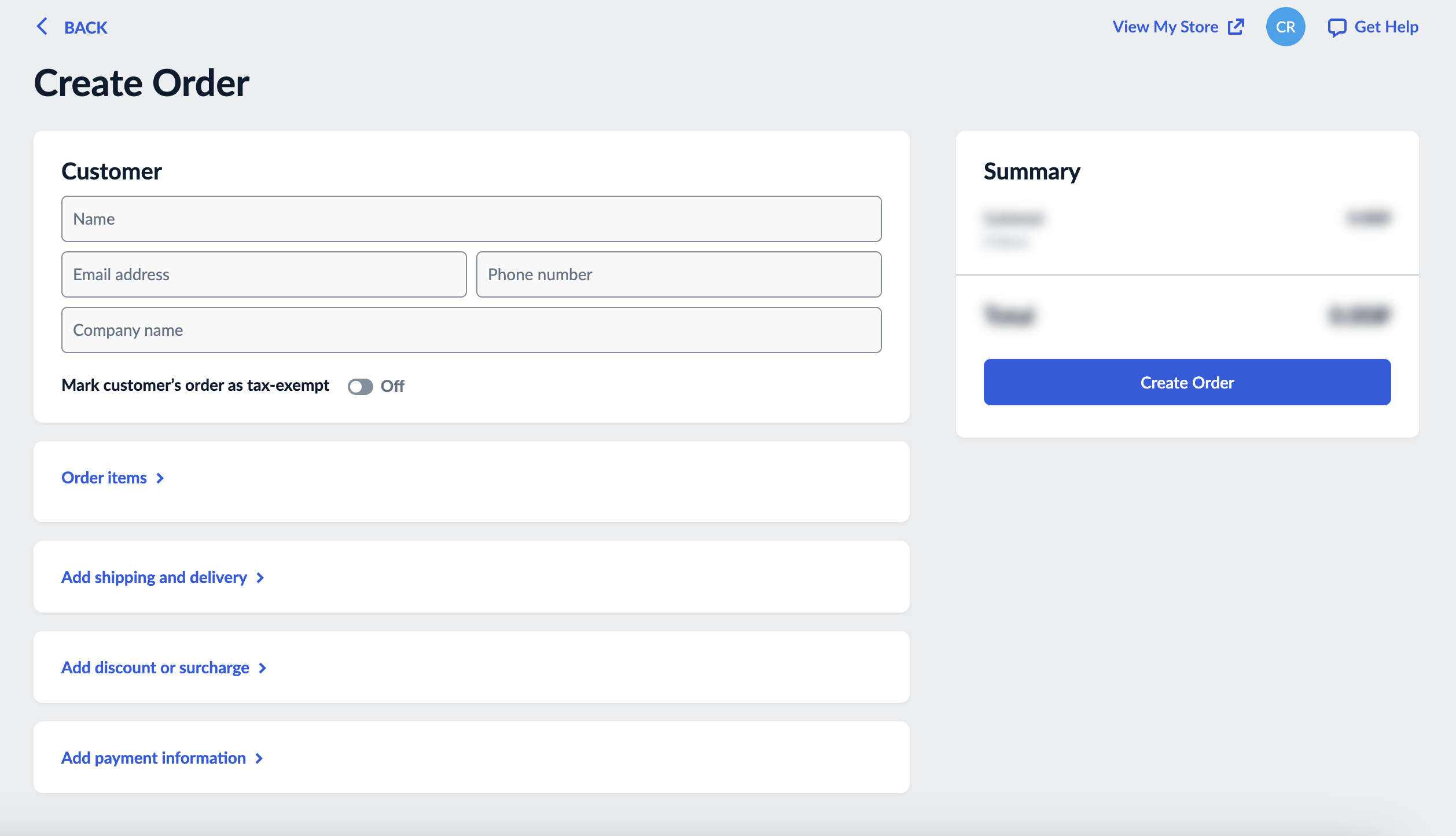Screen dimensions: 1456x836
Task: Open the View My Store link
Action: click(1165, 27)
